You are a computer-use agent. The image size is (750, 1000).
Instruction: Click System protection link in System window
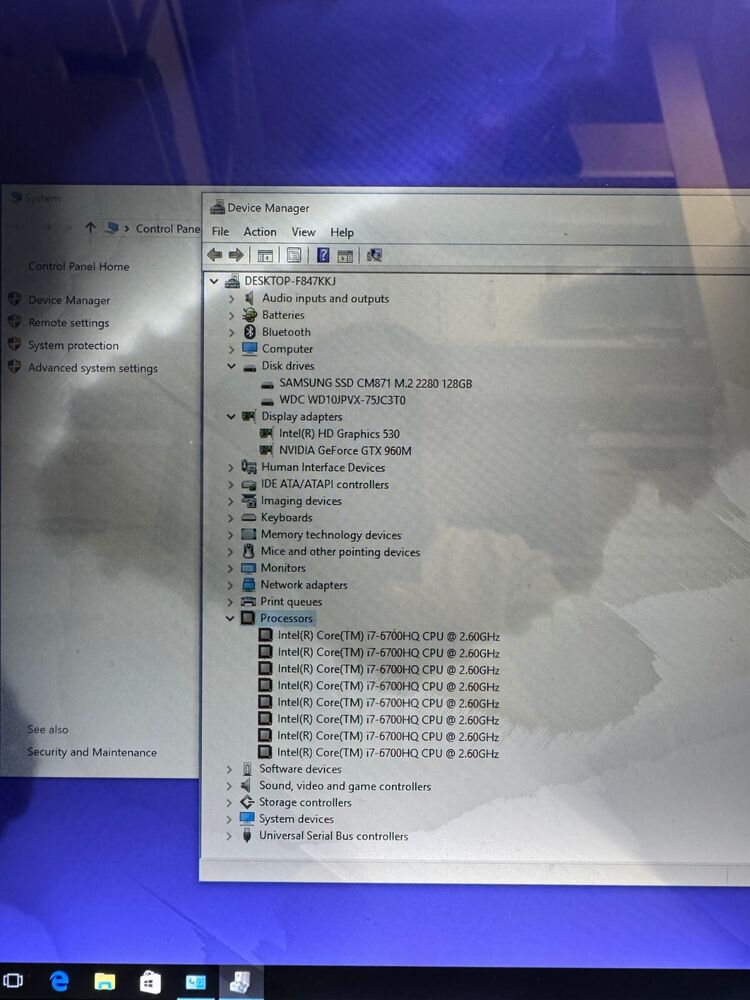[73, 345]
